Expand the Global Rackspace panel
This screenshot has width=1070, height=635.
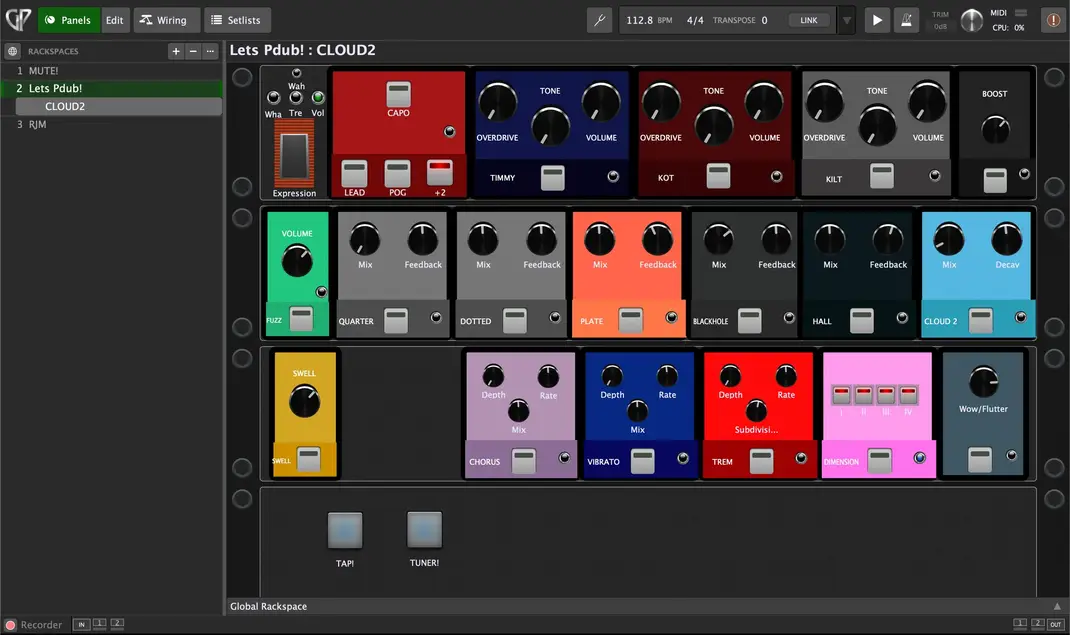coord(1057,606)
